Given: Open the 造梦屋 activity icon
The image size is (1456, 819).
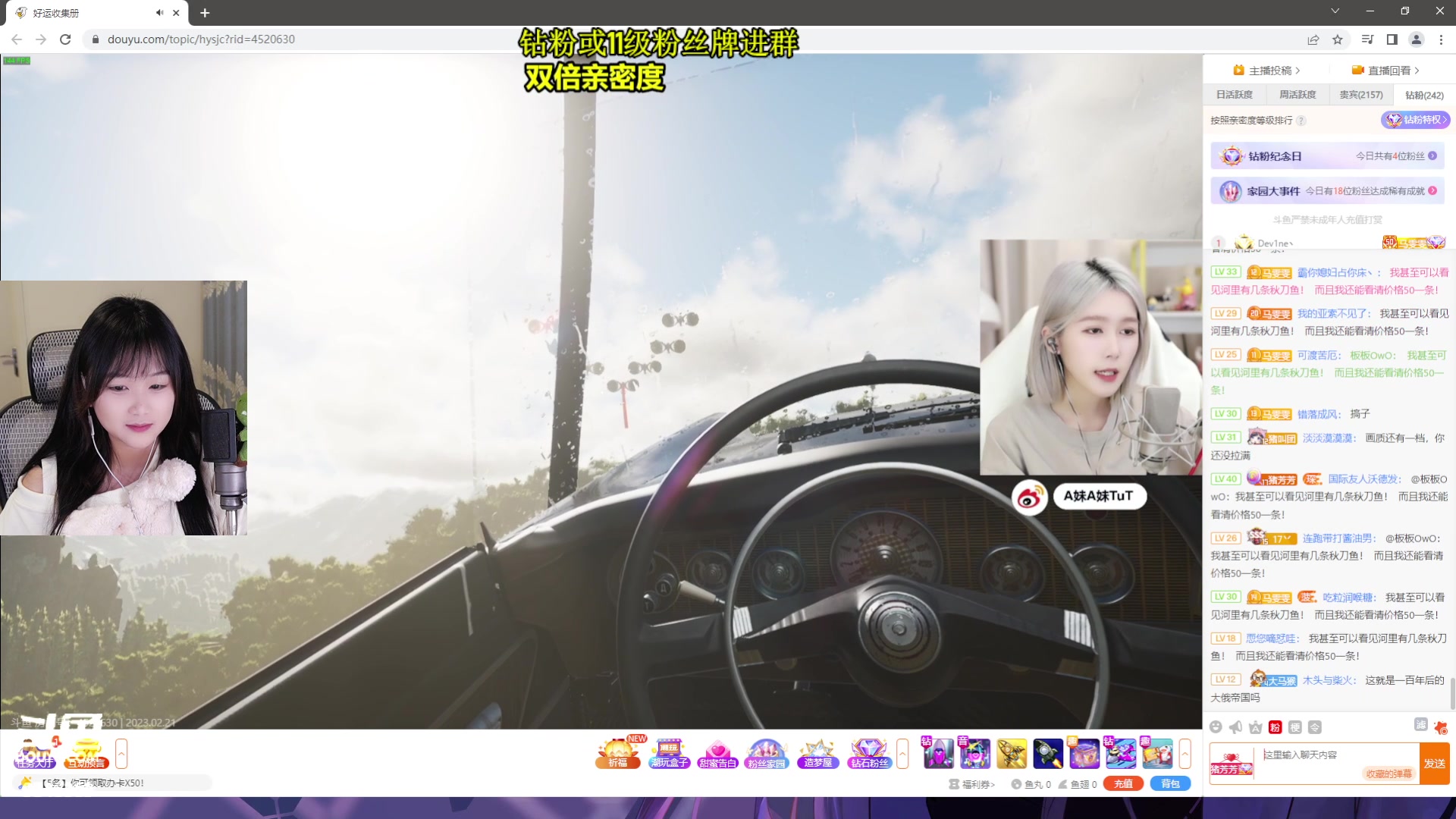Looking at the screenshot, I should (x=817, y=753).
